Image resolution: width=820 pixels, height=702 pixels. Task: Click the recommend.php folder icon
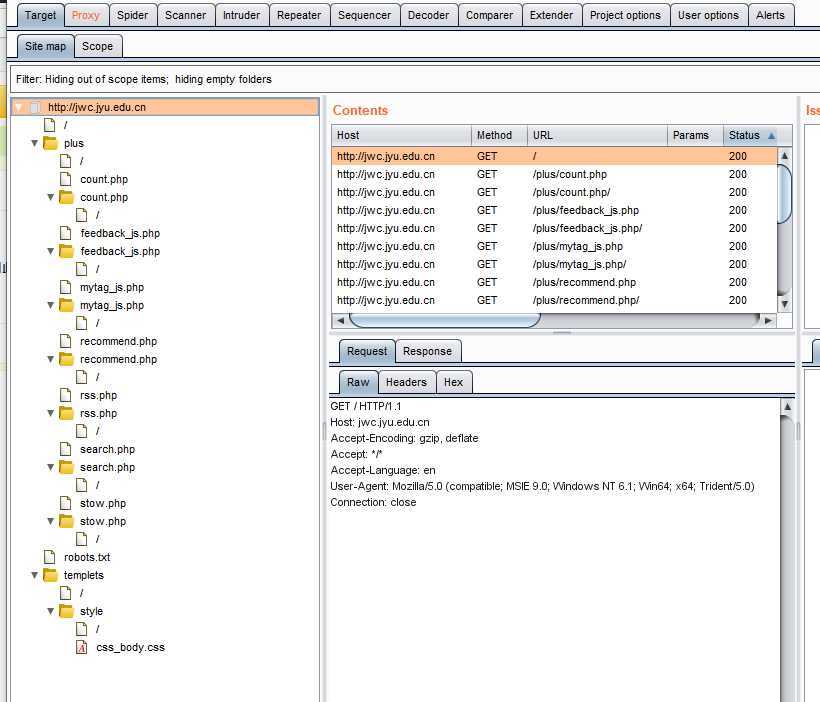coord(66,359)
